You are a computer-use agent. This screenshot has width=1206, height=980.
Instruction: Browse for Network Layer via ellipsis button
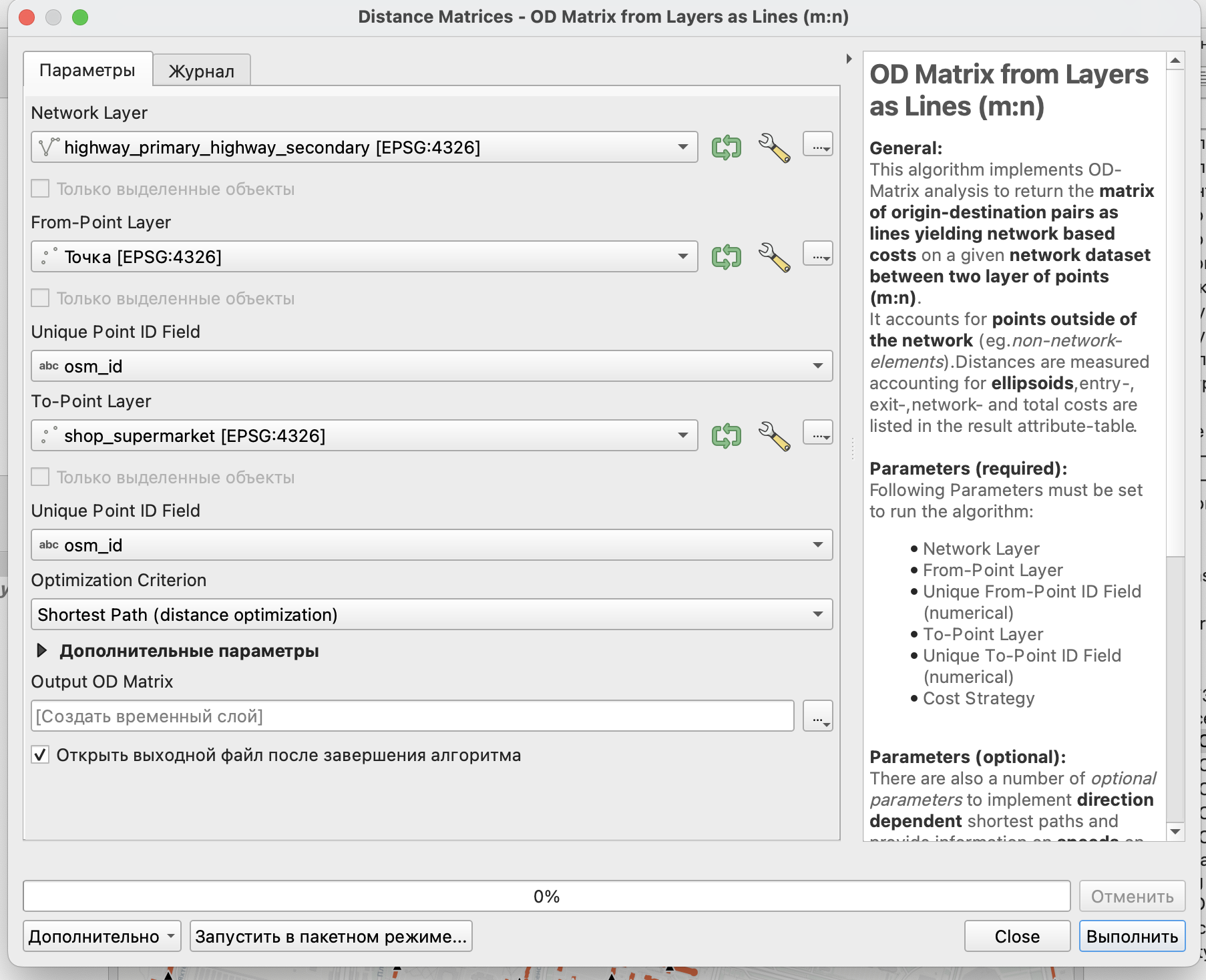click(817, 145)
